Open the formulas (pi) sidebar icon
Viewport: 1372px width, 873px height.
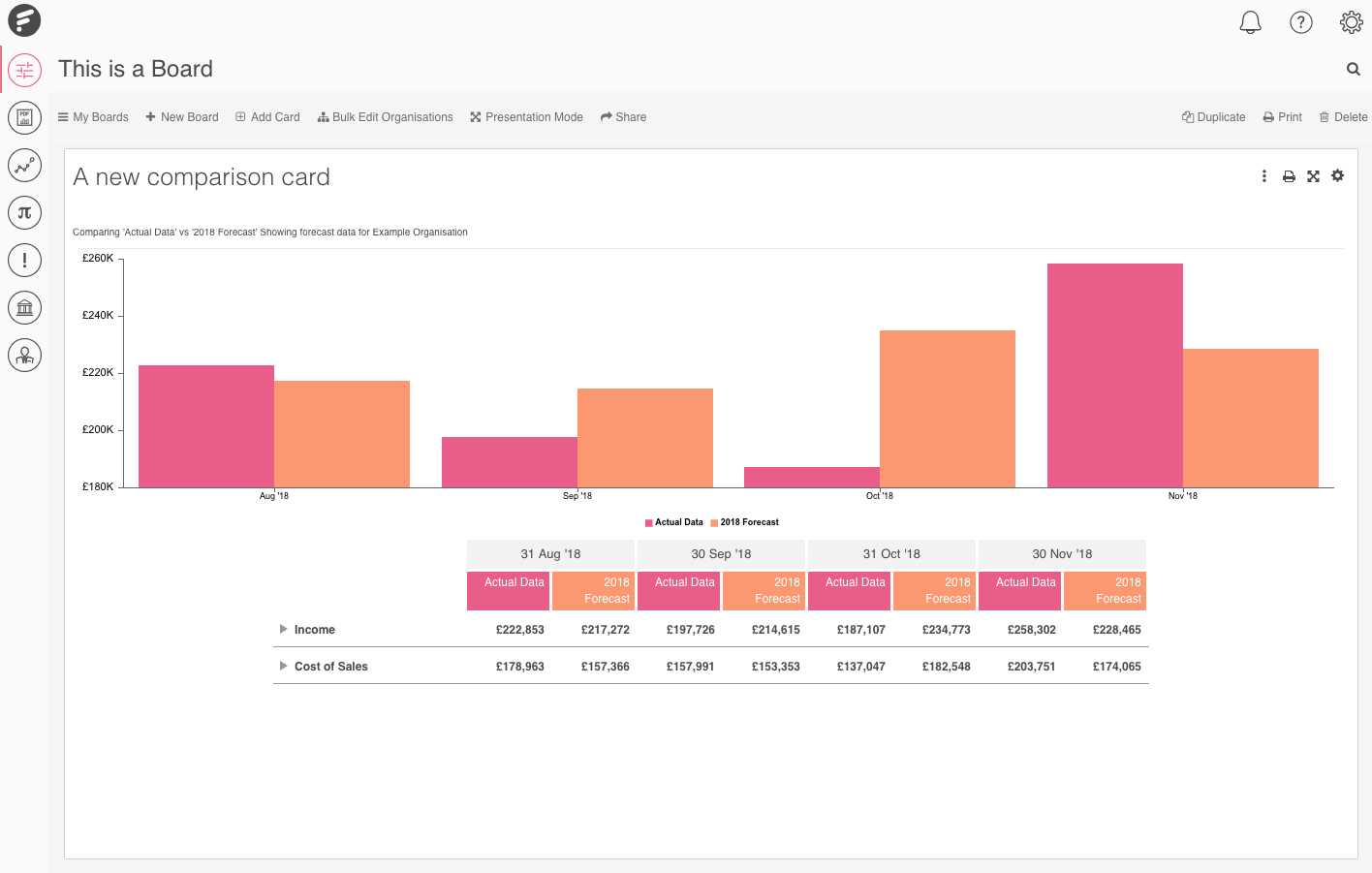pyautogui.click(x=24, y=212)
